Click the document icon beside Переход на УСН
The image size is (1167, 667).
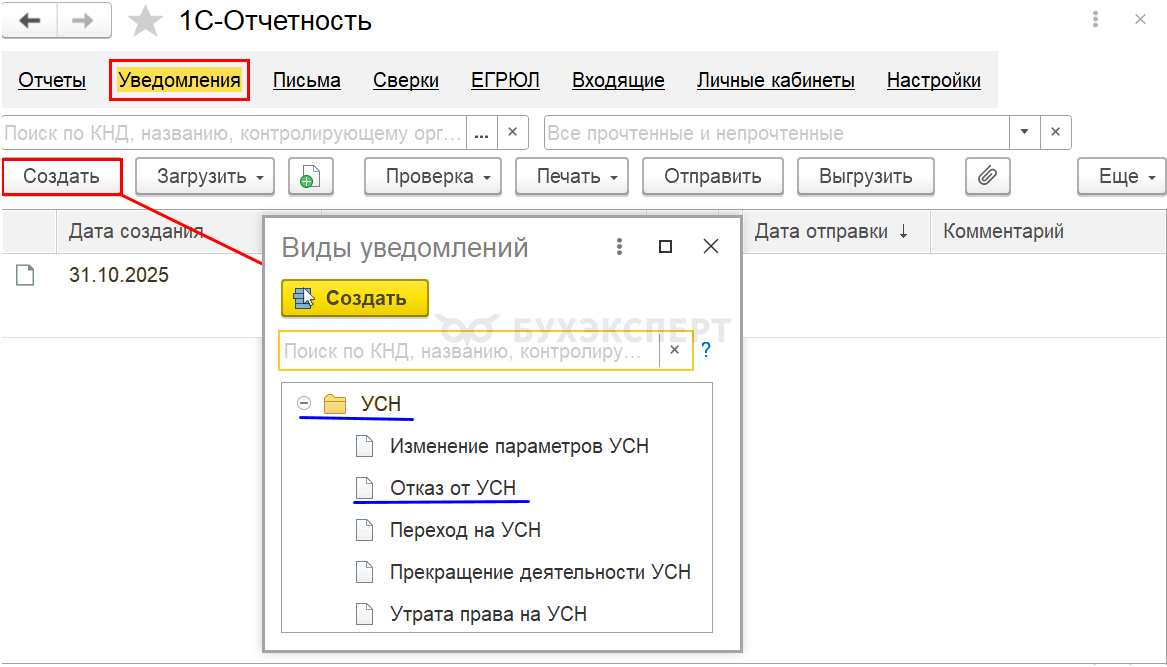pyautogui.click(x=364, y=530)
